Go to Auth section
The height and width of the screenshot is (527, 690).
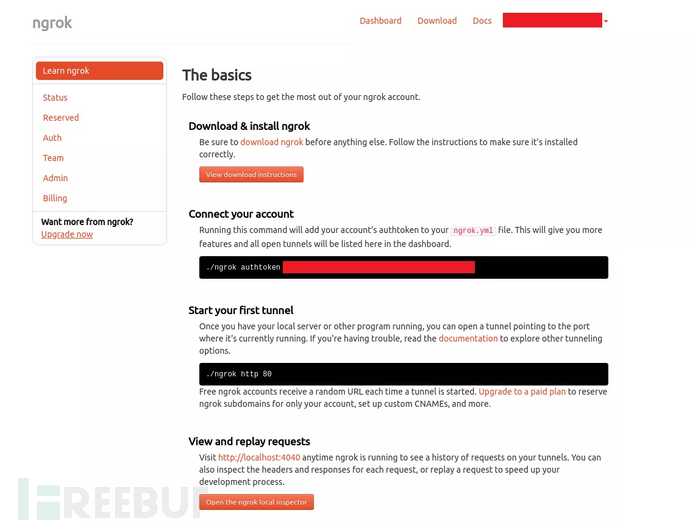coord(52,138)
